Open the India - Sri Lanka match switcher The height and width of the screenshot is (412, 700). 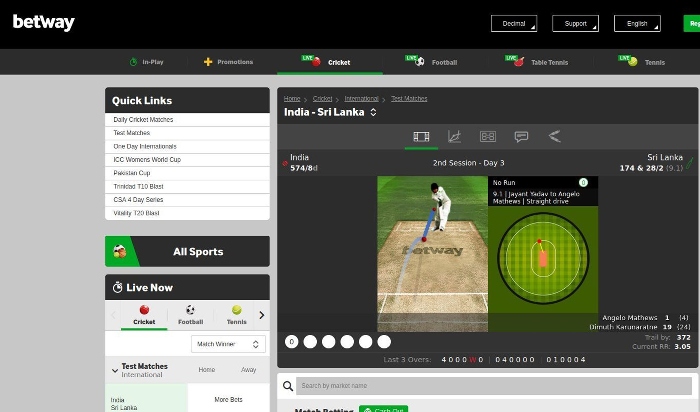pos(373,112)
